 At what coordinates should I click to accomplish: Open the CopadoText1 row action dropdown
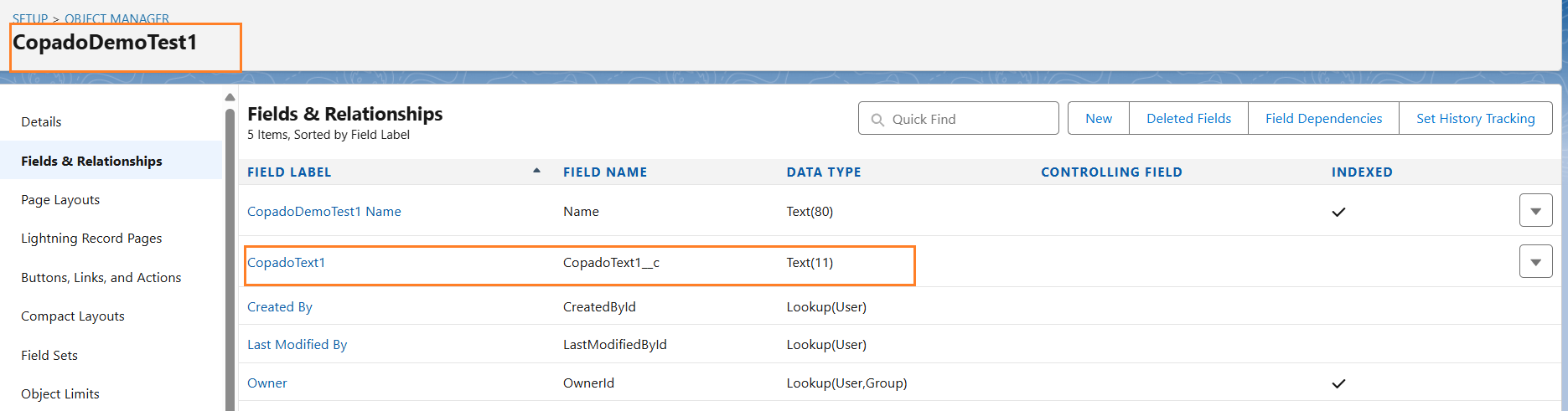[x=1535, y=262]
